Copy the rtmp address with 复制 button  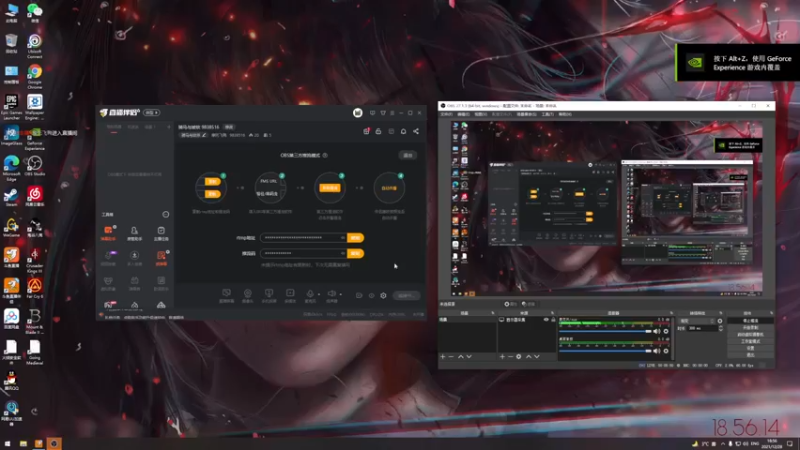coord(355,238)
